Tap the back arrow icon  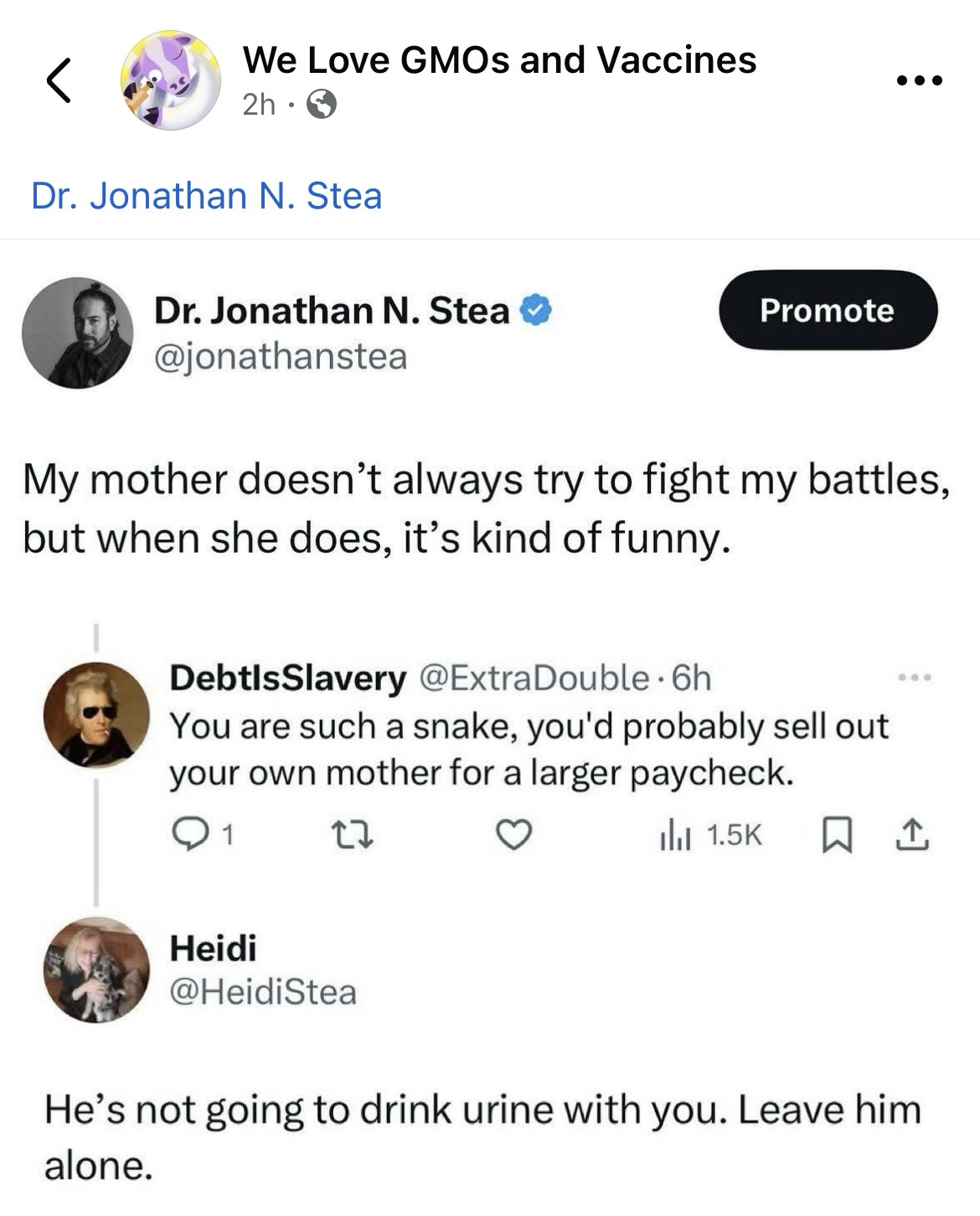pos(58,80)
